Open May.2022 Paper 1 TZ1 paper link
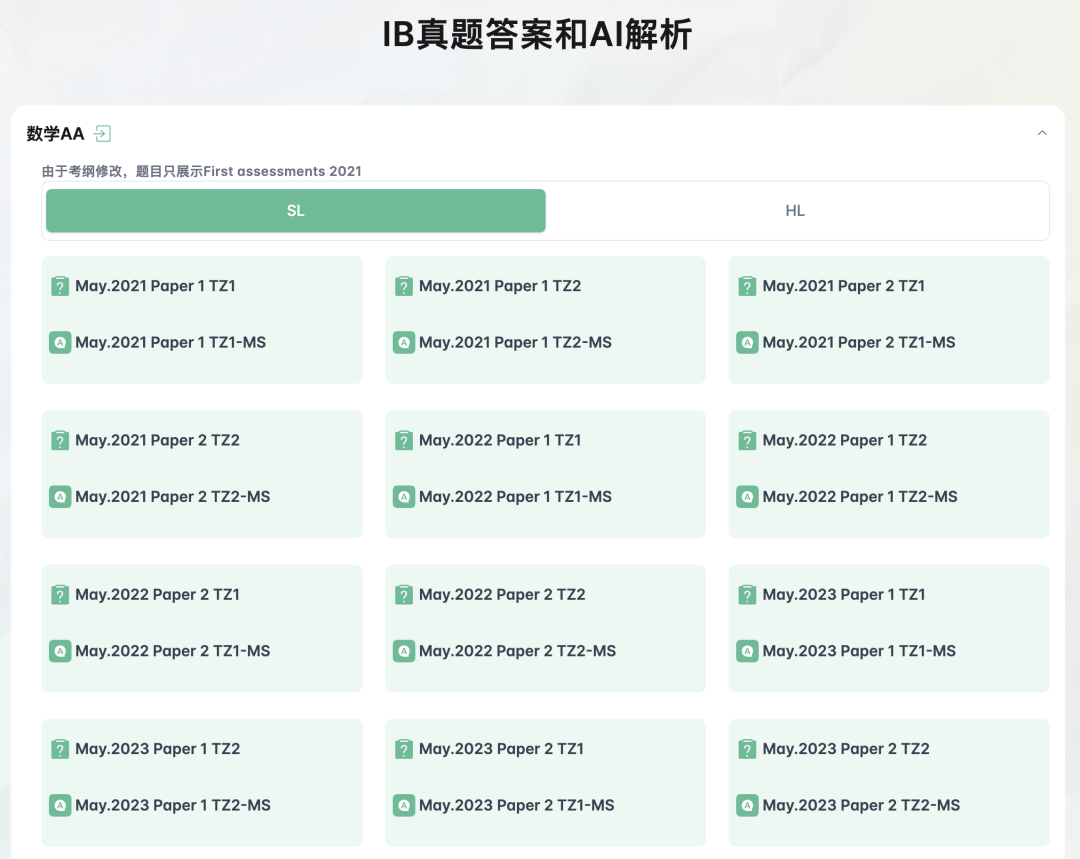Screen dimensions: 1080x859 tap(500, 440)
